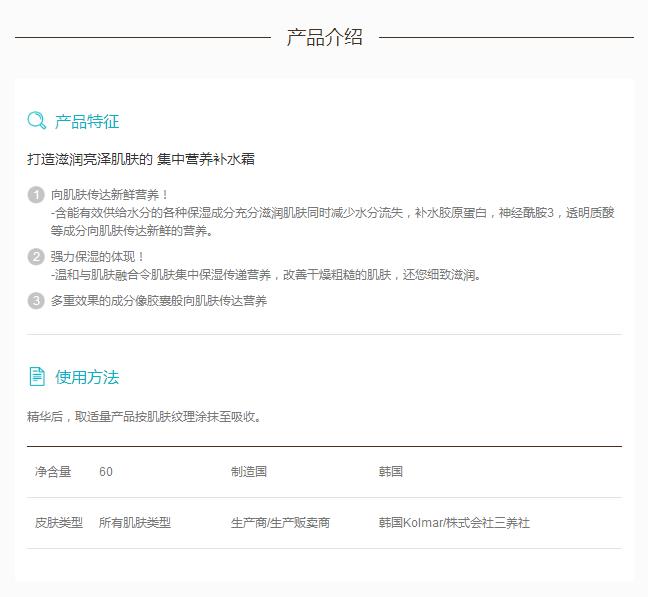This screenshot has width=648, height=597.
Task: Click the 韩国 country value
Action: (x=391, y=472)
